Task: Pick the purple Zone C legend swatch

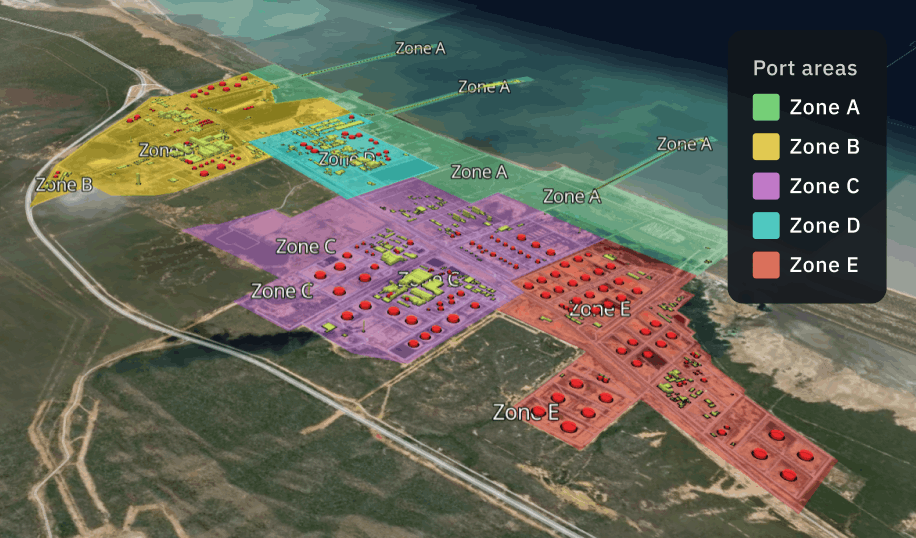Action: coord(766,186)
